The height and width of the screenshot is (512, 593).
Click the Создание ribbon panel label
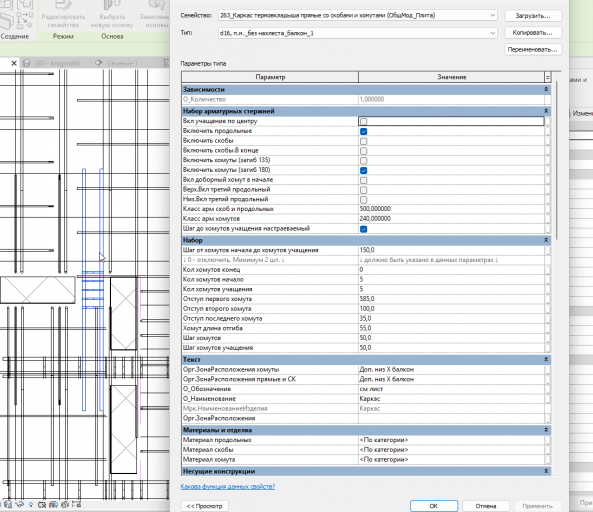click(15, 36)
